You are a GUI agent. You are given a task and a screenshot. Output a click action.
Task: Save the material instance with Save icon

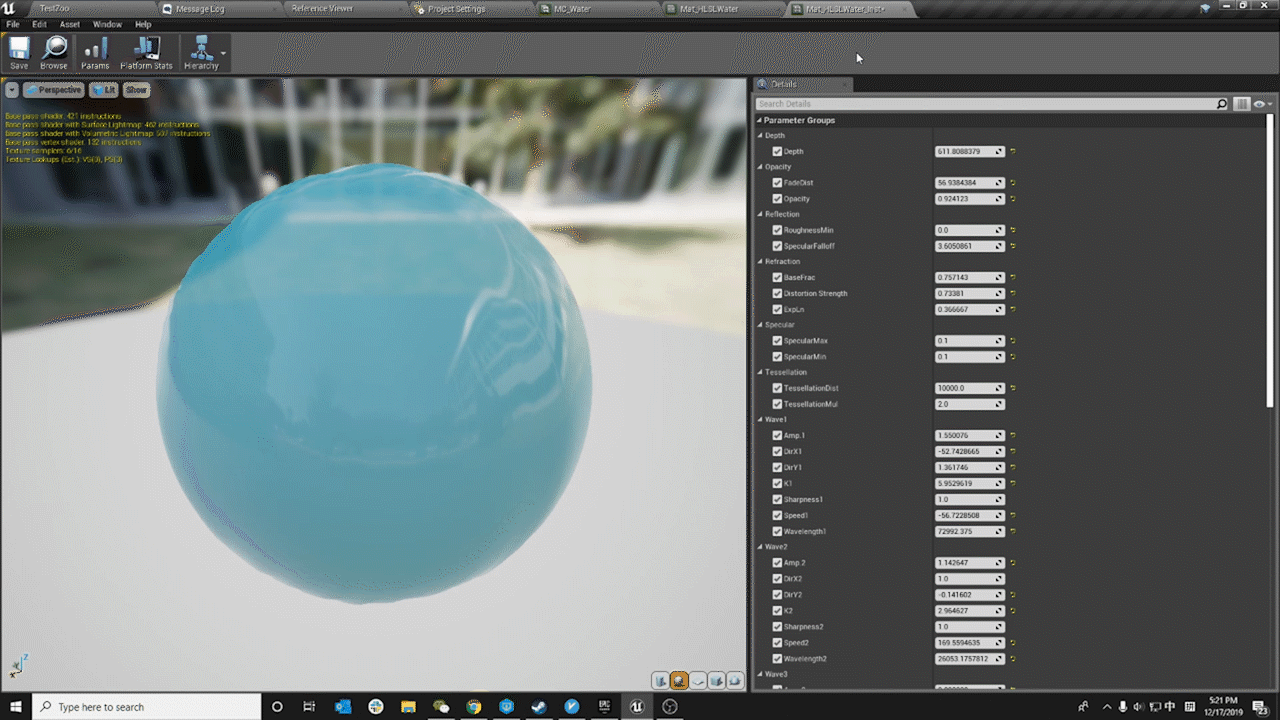[19, 53]
